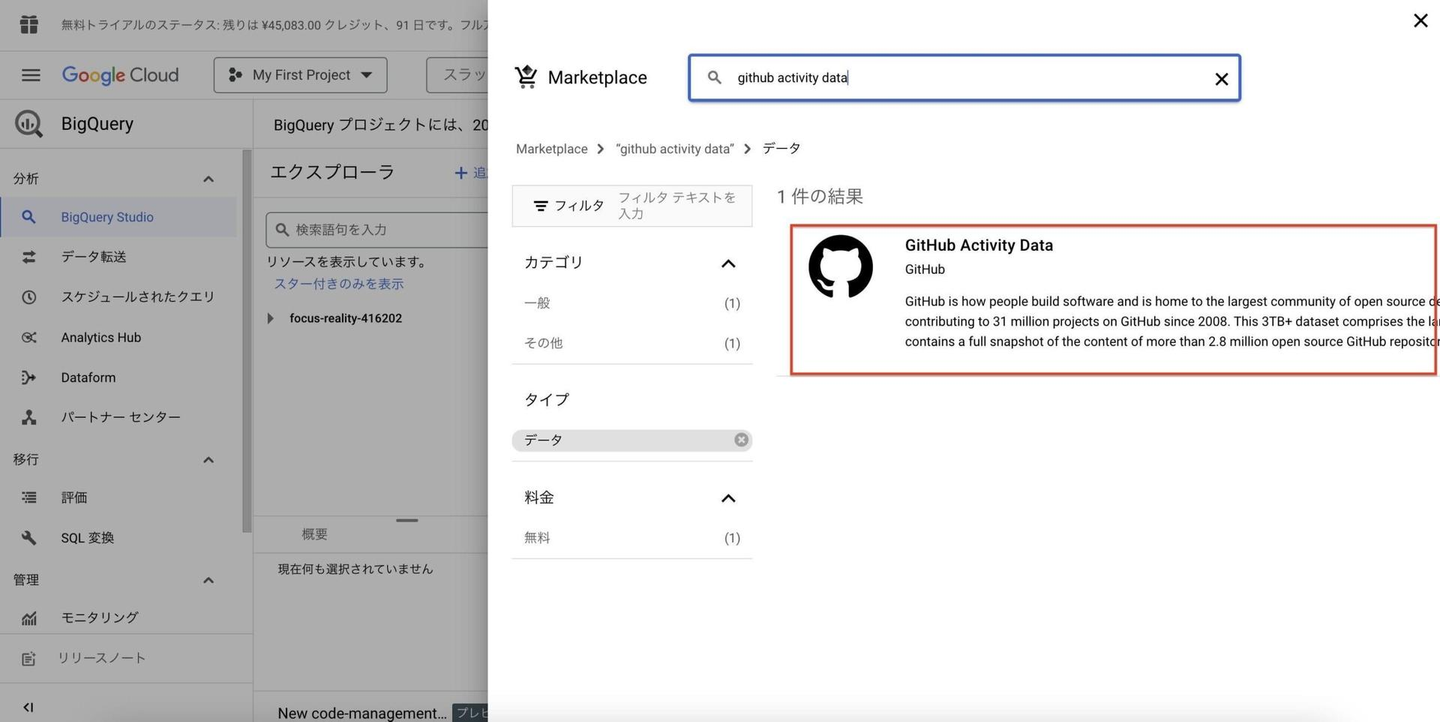Click the 1 件の結果 results count
This screenshot has height=722, width=1440.
pos(820,197)
